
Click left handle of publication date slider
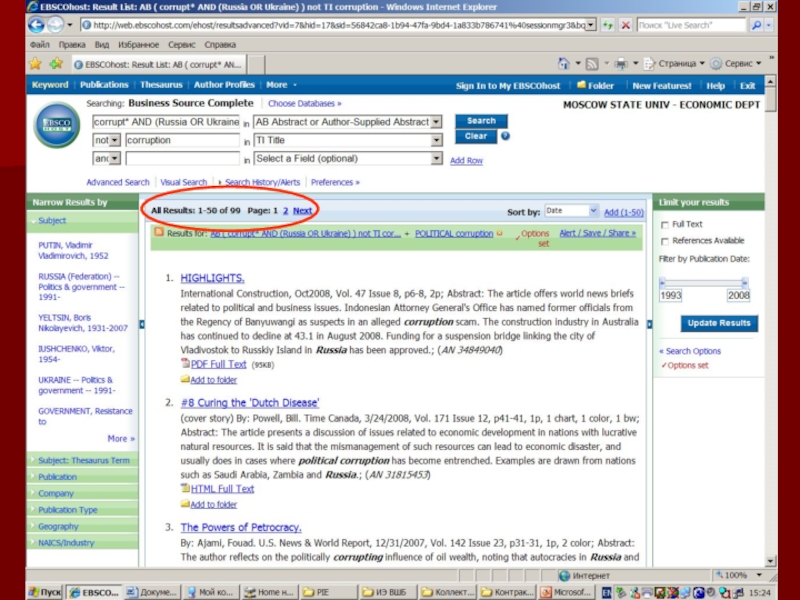click(662, 282)
